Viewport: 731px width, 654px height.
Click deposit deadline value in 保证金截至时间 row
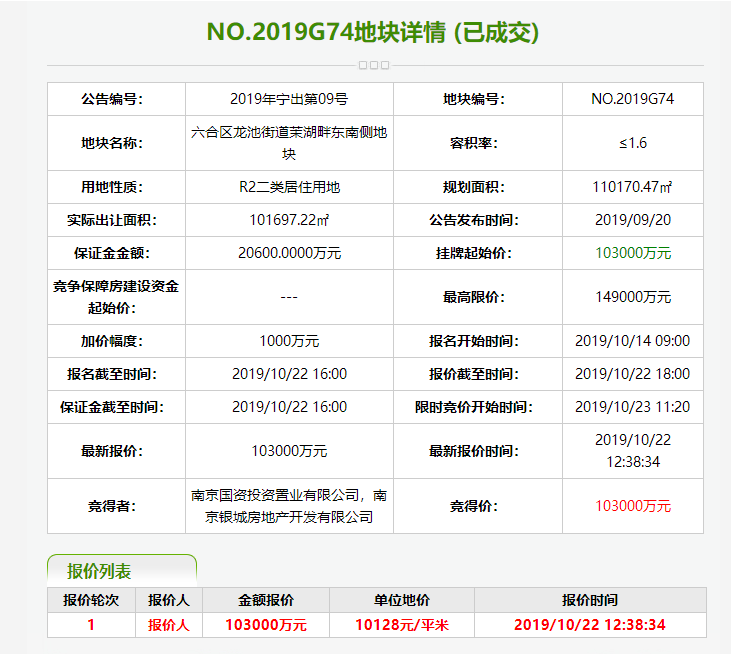pos(289,407)
